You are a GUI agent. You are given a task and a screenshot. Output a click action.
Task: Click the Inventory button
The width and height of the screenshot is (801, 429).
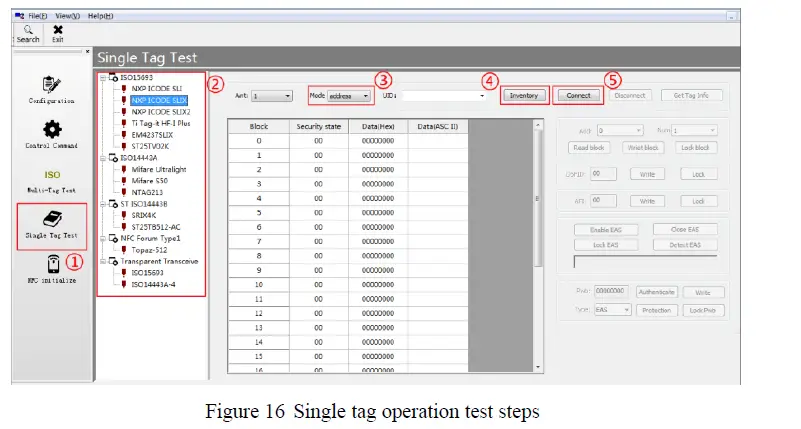point(524,96)
